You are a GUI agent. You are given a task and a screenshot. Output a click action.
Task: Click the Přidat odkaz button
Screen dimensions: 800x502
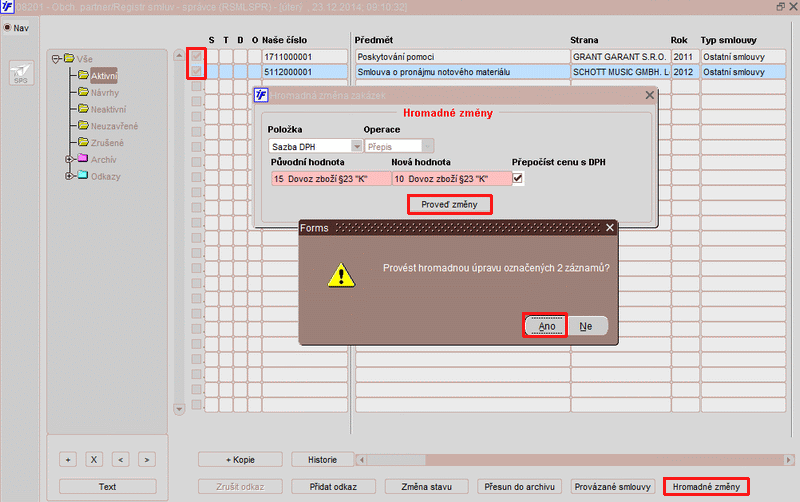point(334,487)
